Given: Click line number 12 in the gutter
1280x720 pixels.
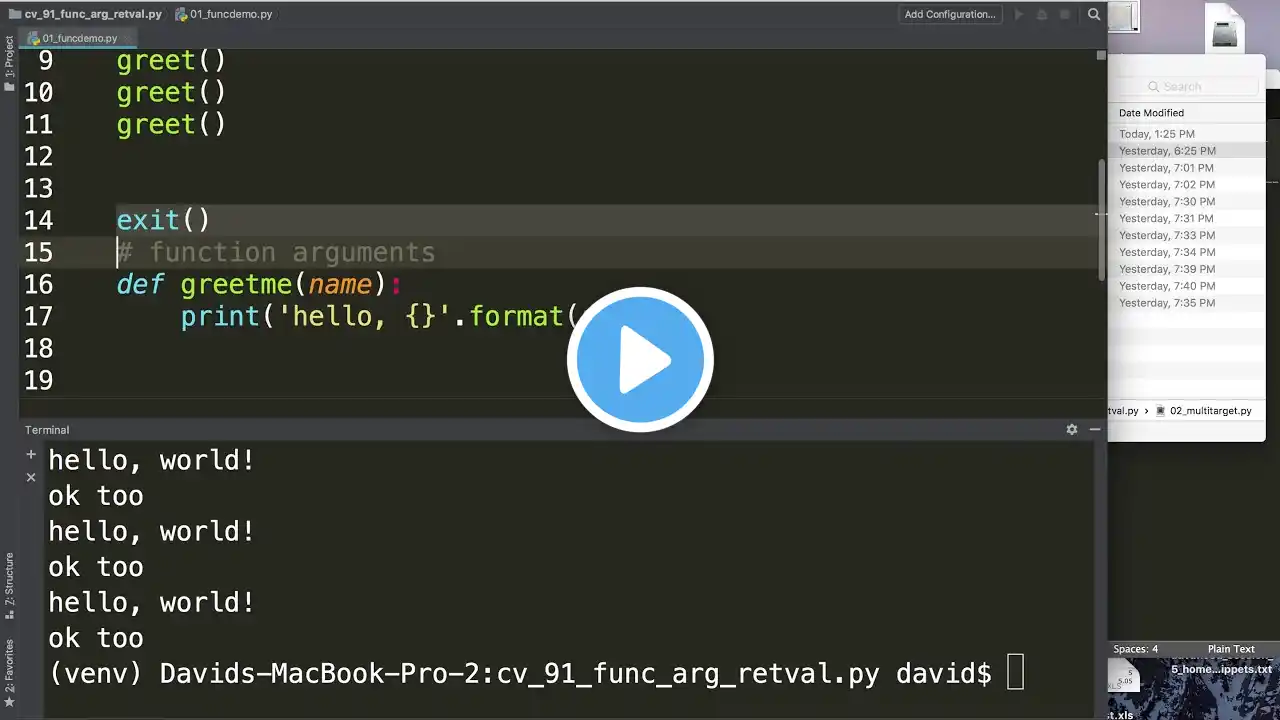Looking at the screenshot, I should pyautogui.click(x=38, y=156).
